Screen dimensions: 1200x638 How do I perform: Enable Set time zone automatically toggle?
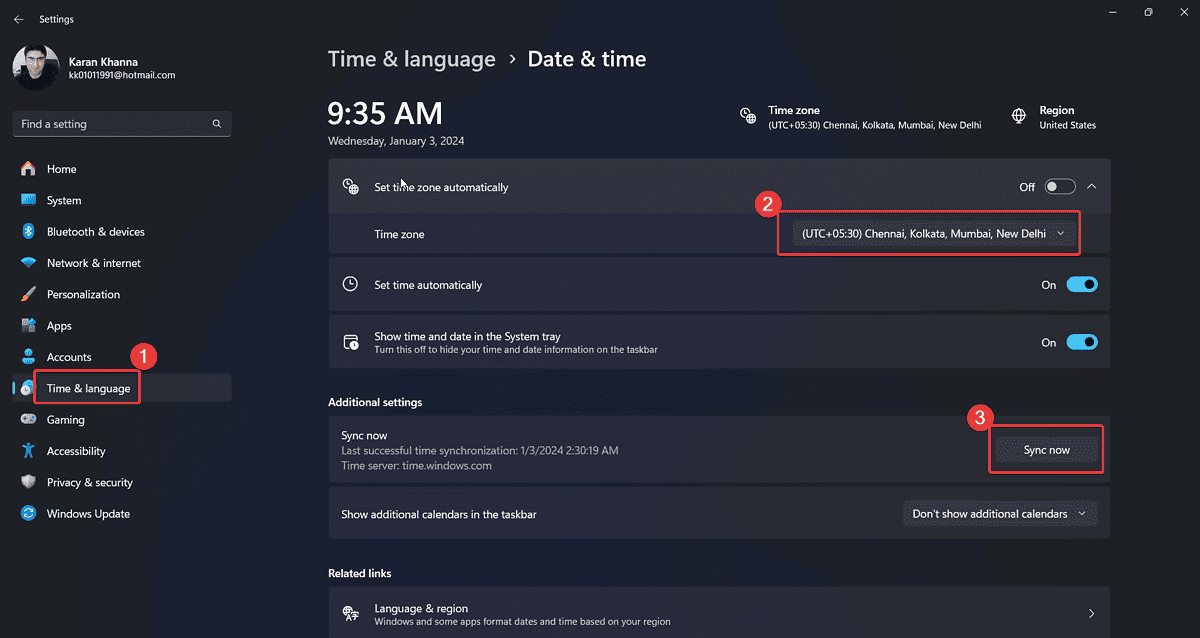point(1060,187)
